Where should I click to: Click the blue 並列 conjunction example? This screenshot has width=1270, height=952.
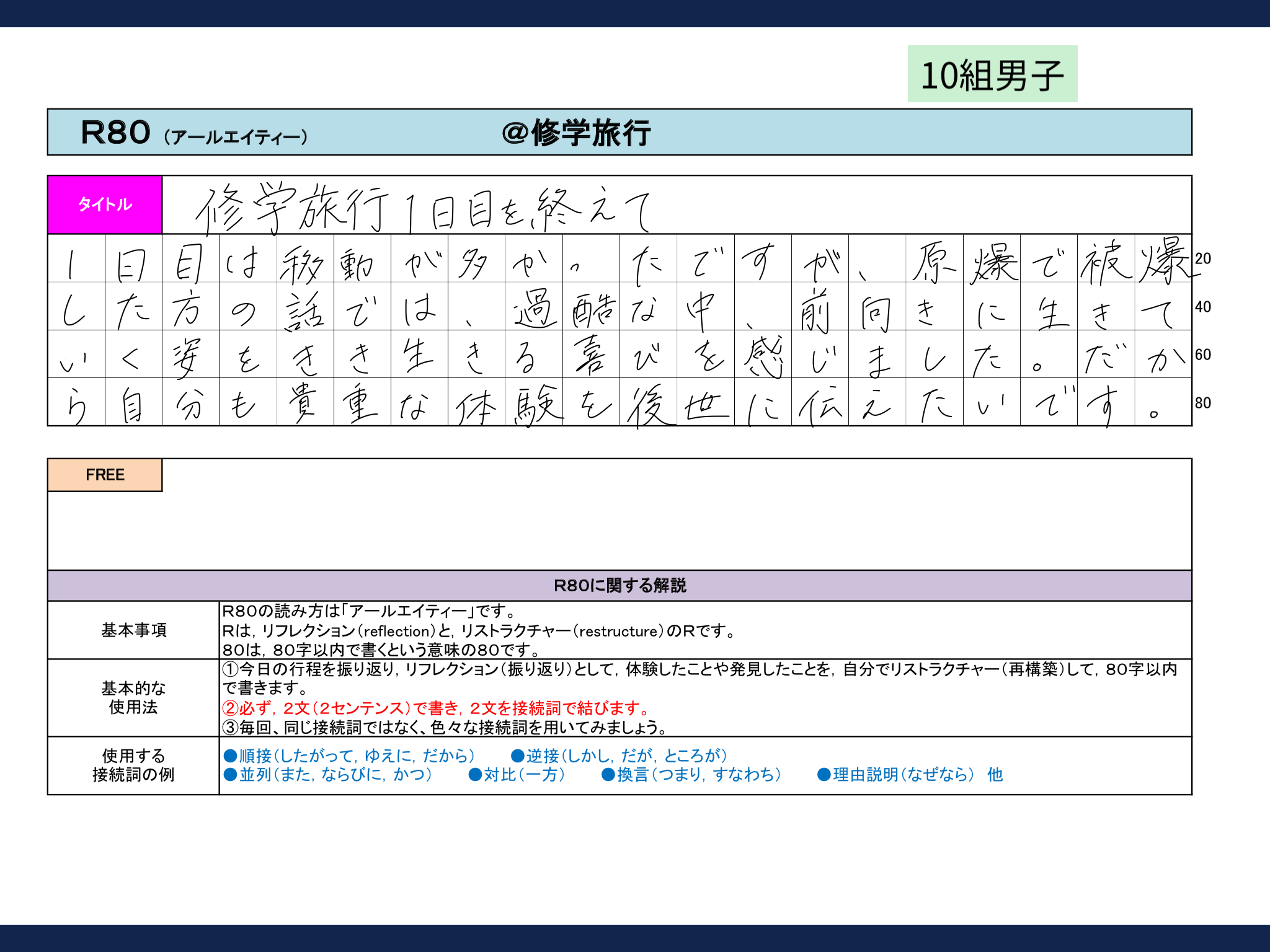tap(328, 775)
